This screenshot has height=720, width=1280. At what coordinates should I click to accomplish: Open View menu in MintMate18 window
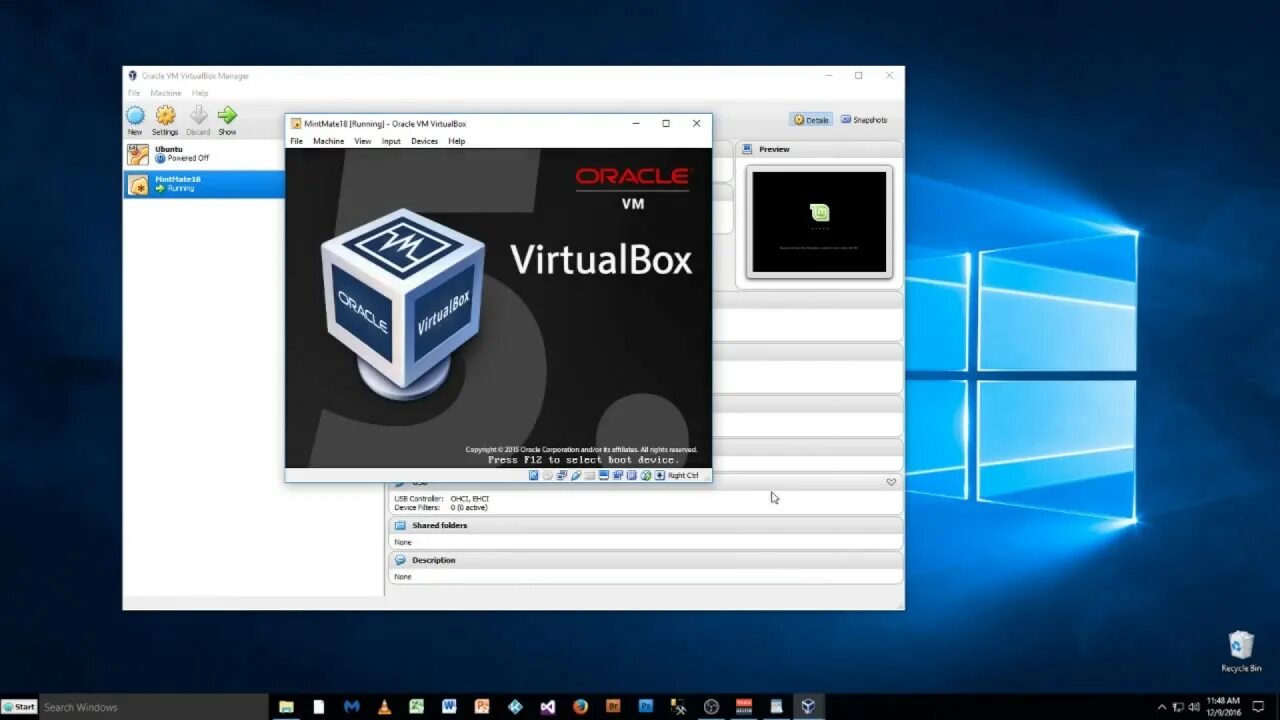pos(363,141)
